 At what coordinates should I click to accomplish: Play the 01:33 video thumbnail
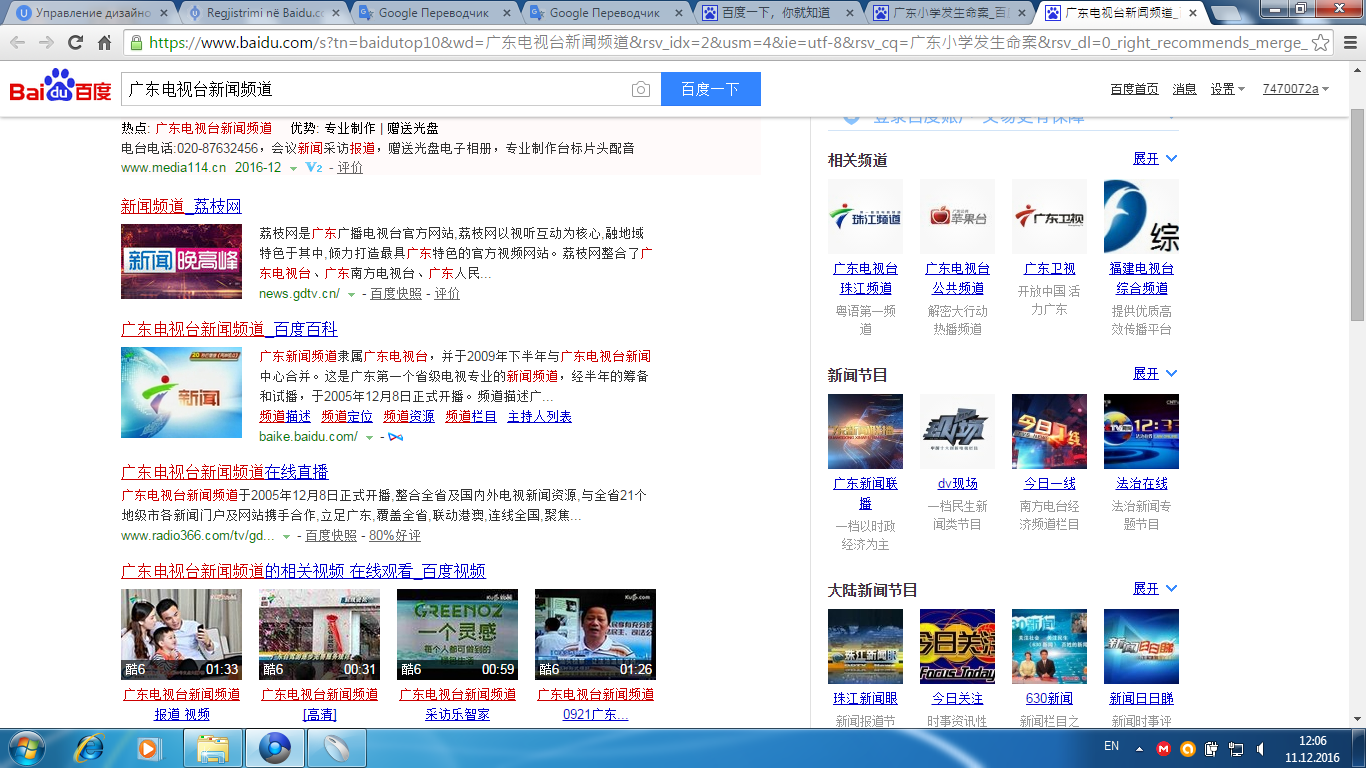(181, 634)
